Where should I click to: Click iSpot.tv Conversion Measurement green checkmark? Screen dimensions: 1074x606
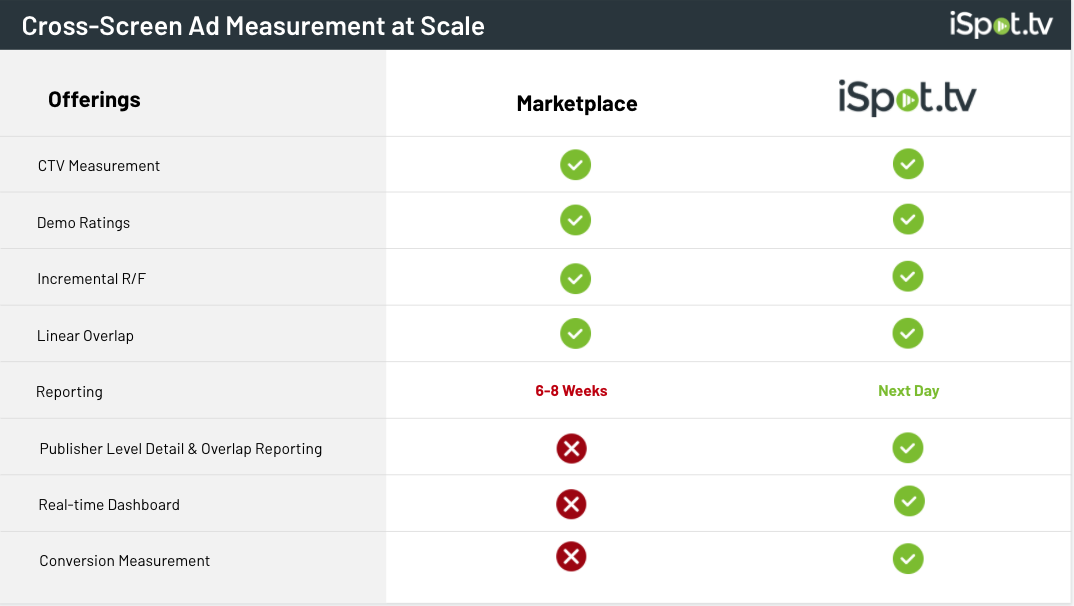click(908, 558)
